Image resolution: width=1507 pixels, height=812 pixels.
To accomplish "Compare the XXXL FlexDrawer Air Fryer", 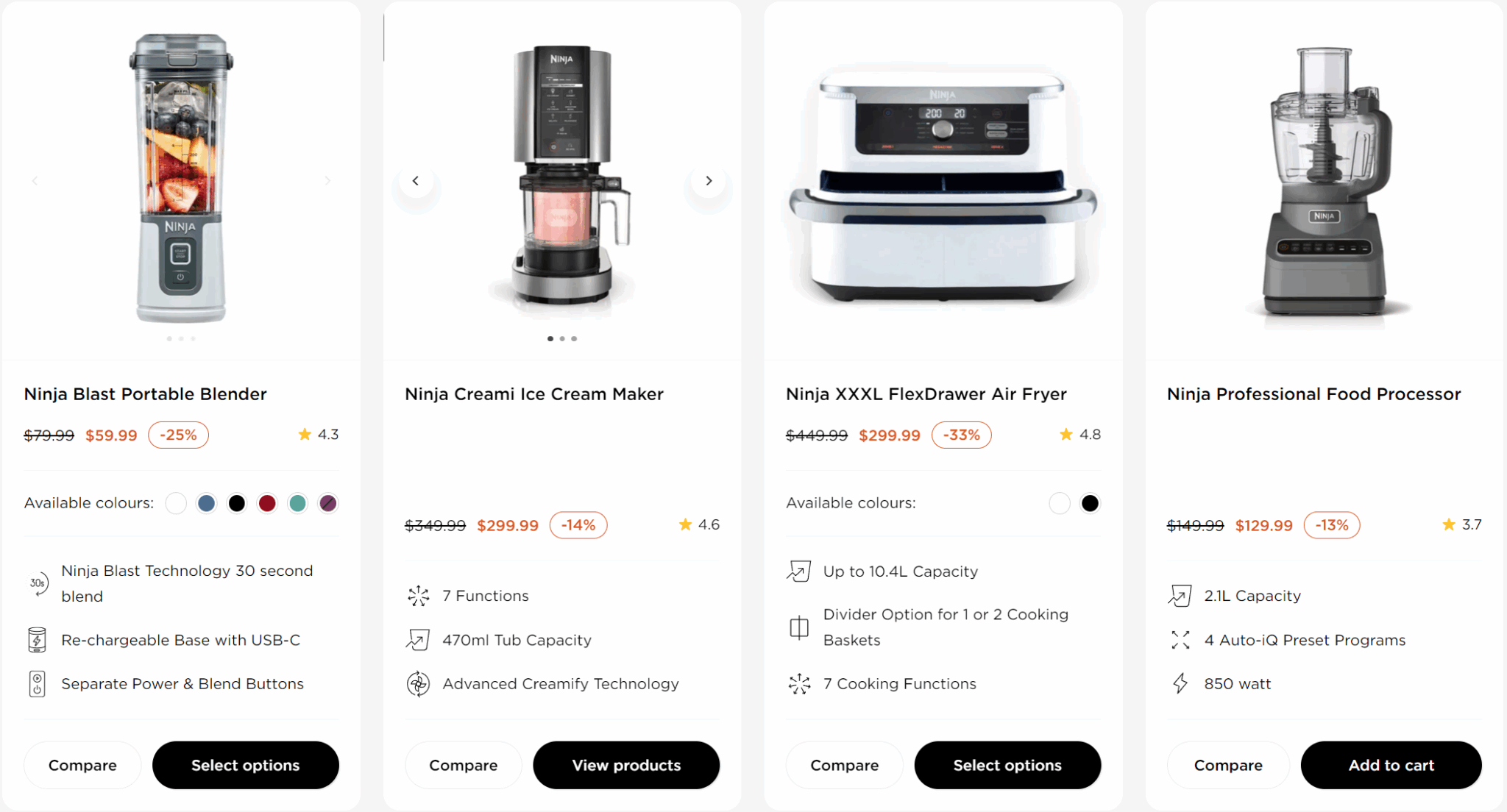I will [x=844, y=765].
